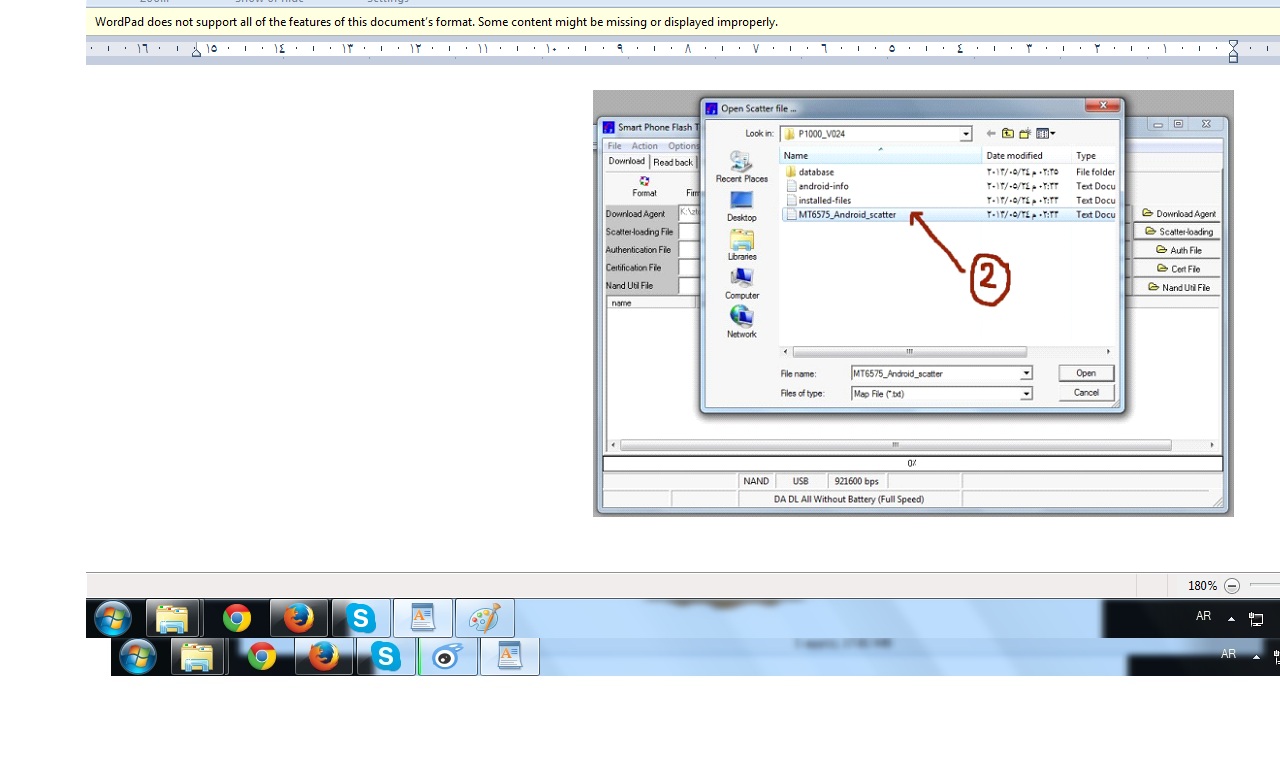Click the Auth File button
1280x768 pixels.
[1179, 250]
